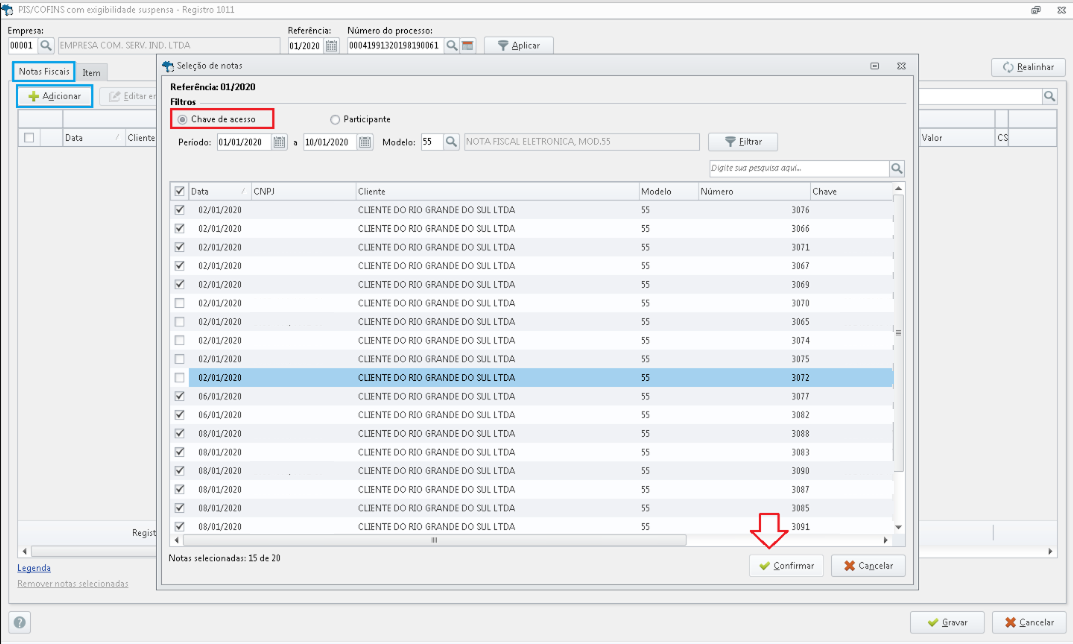The image size is (1073, 644).
Task: Open the Legenda link
Action: click(34, 568)
